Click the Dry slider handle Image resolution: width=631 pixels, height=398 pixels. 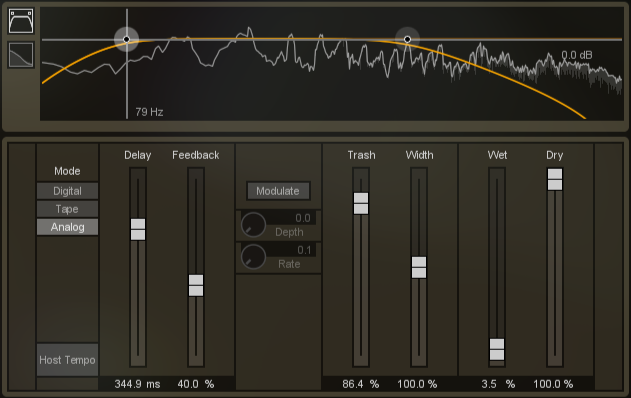(555, 179)
